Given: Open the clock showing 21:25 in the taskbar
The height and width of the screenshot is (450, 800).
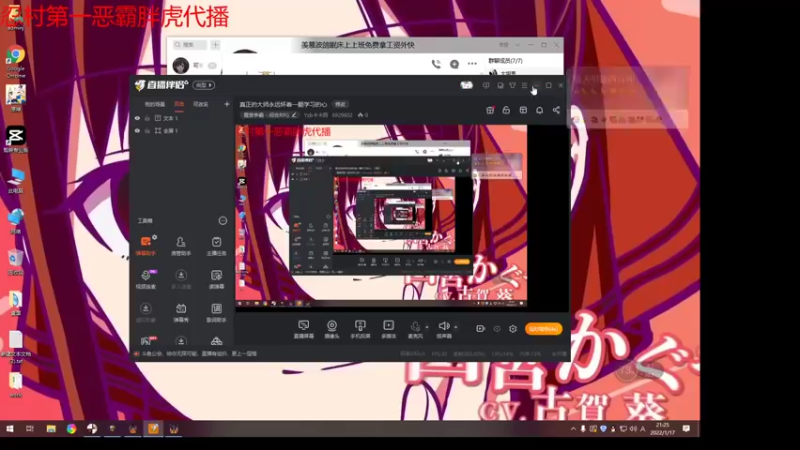Looking at the screenshot, I should 662,429.
